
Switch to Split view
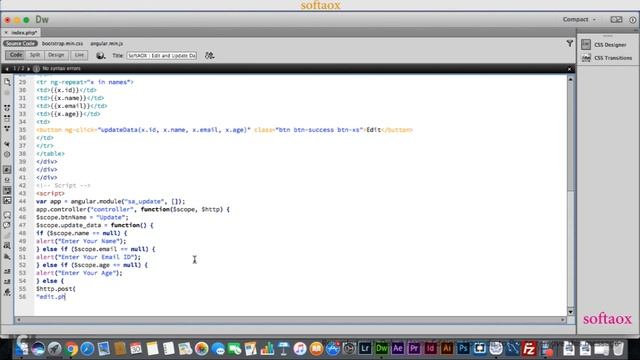pos(35,55)
